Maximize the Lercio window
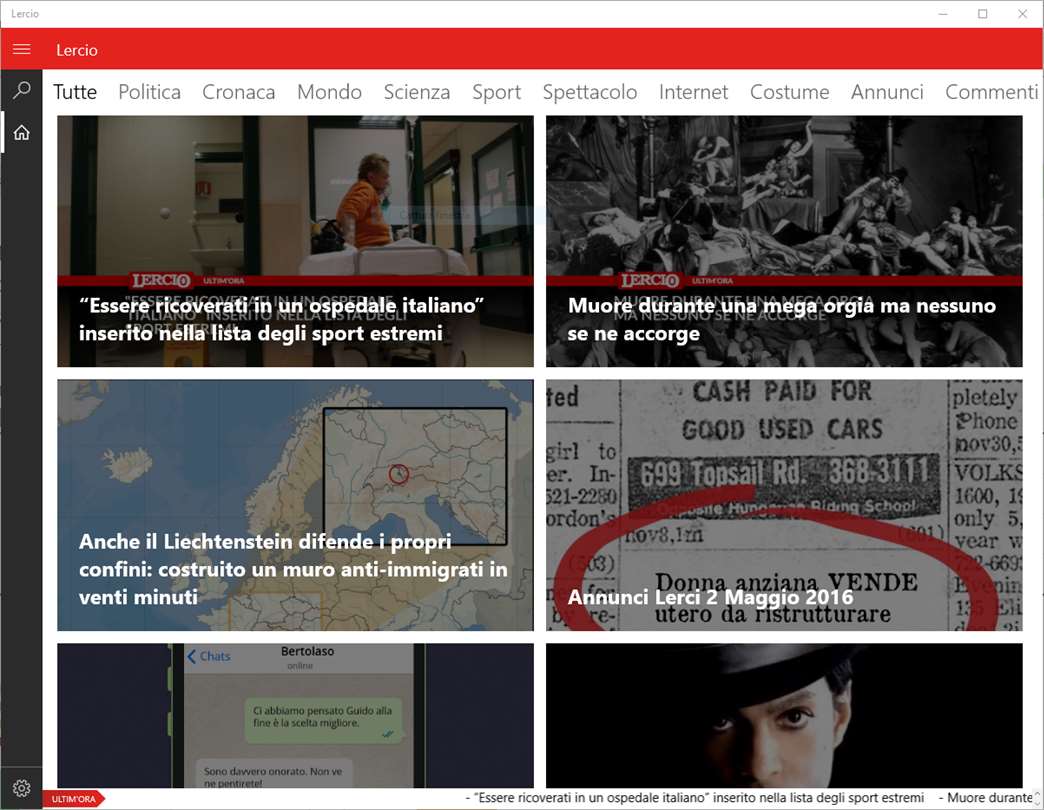1044x810 pixels. coord(982,14)
